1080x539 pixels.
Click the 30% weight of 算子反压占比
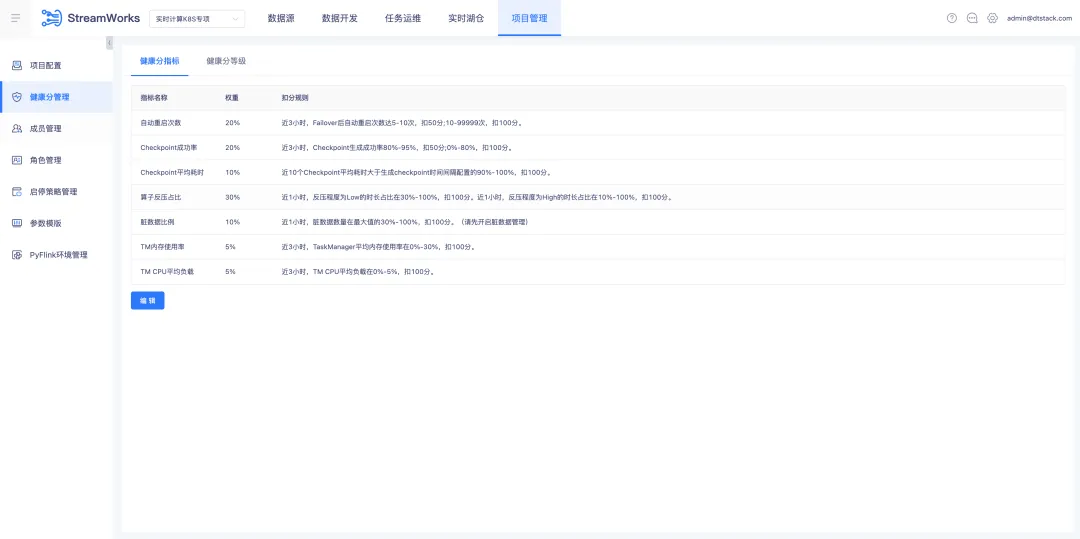(x=232, y=197)
